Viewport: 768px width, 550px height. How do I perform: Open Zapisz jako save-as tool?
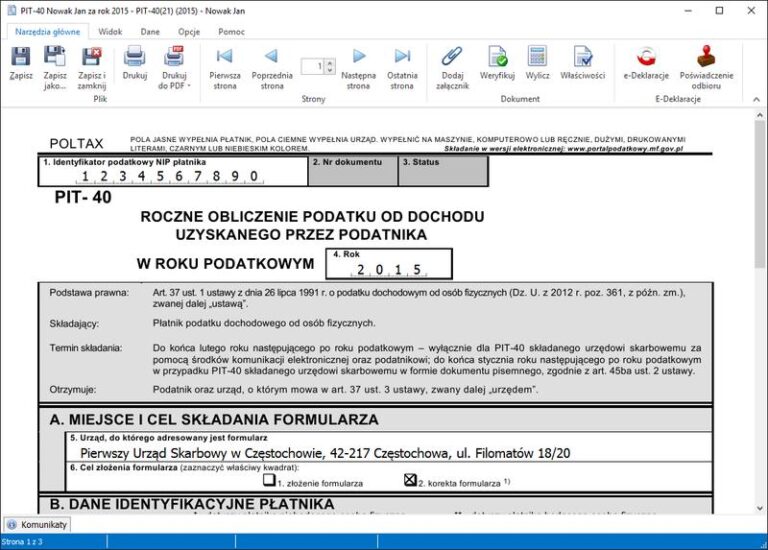pos(55,68)
